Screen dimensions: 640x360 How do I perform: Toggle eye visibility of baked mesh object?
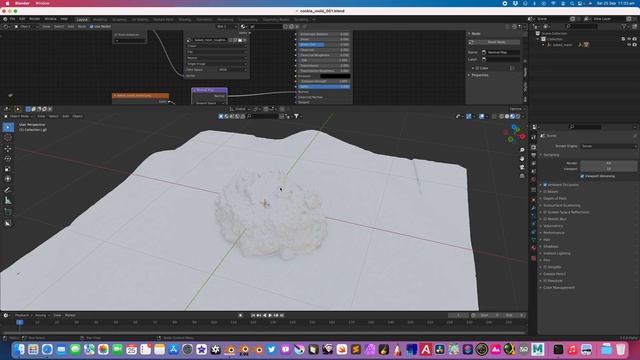629,45
